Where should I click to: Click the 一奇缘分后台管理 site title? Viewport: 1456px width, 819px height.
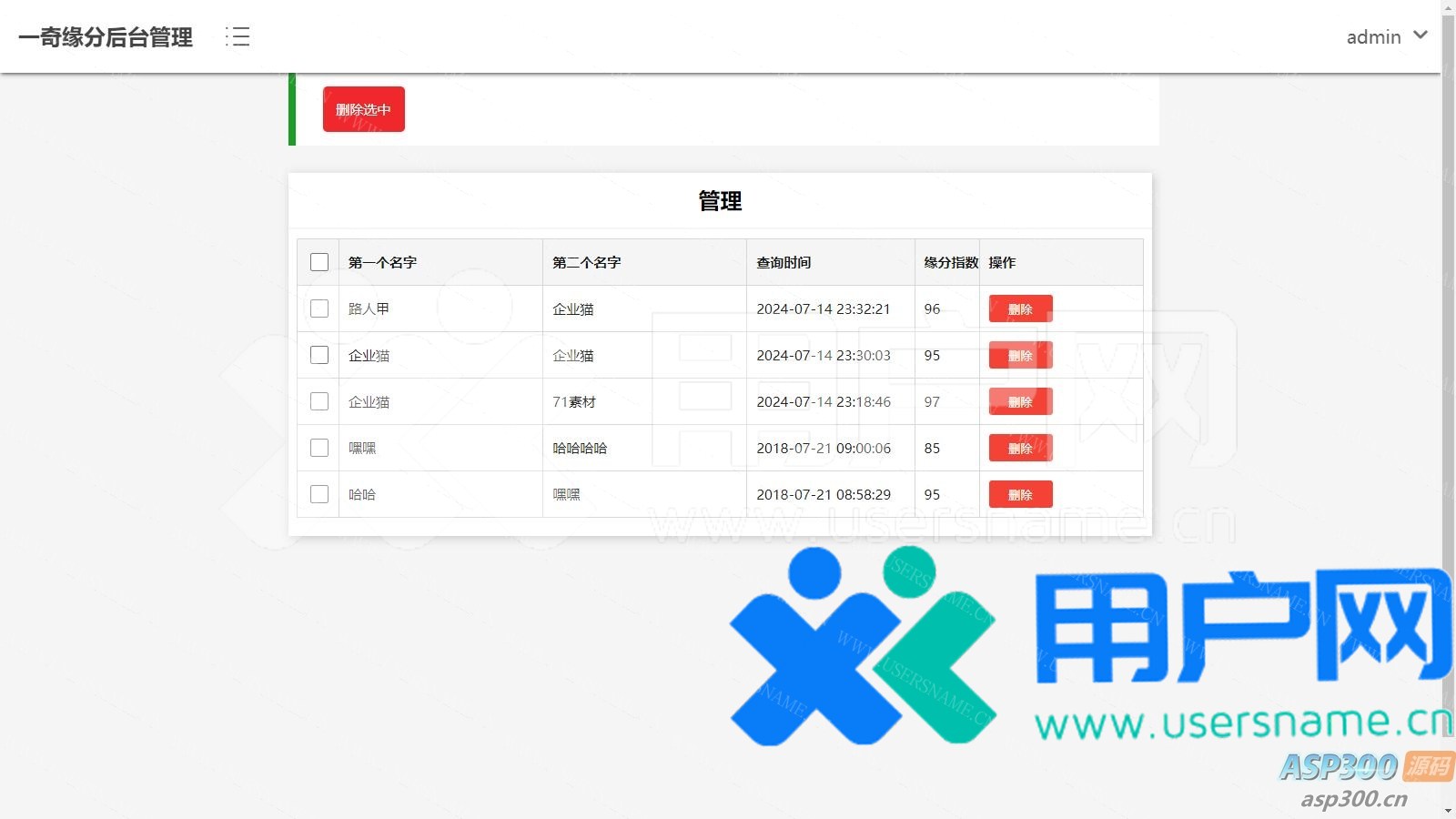[106, 37]
